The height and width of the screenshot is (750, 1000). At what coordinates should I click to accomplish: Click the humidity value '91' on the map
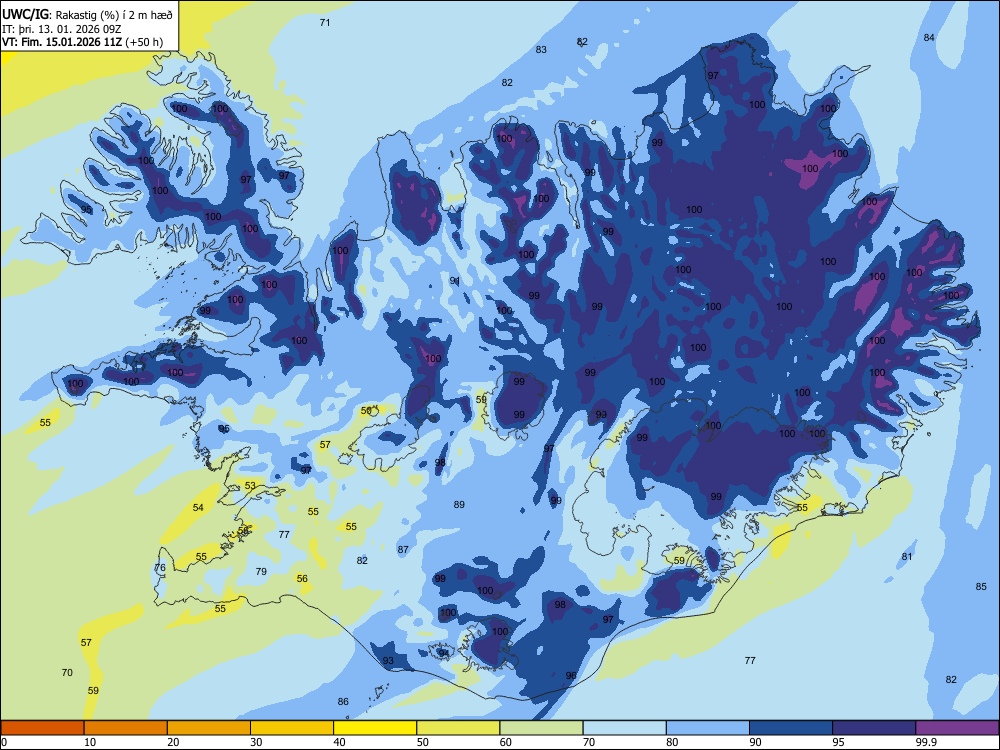tap(455, 280)
